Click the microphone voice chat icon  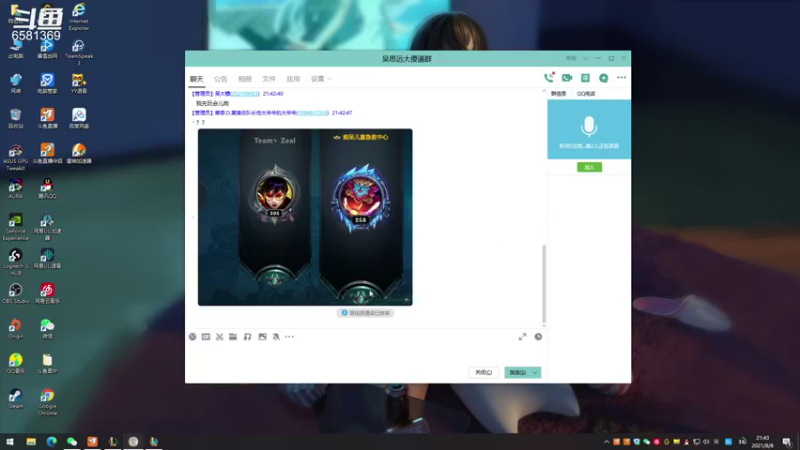click(x=589, y=127)
